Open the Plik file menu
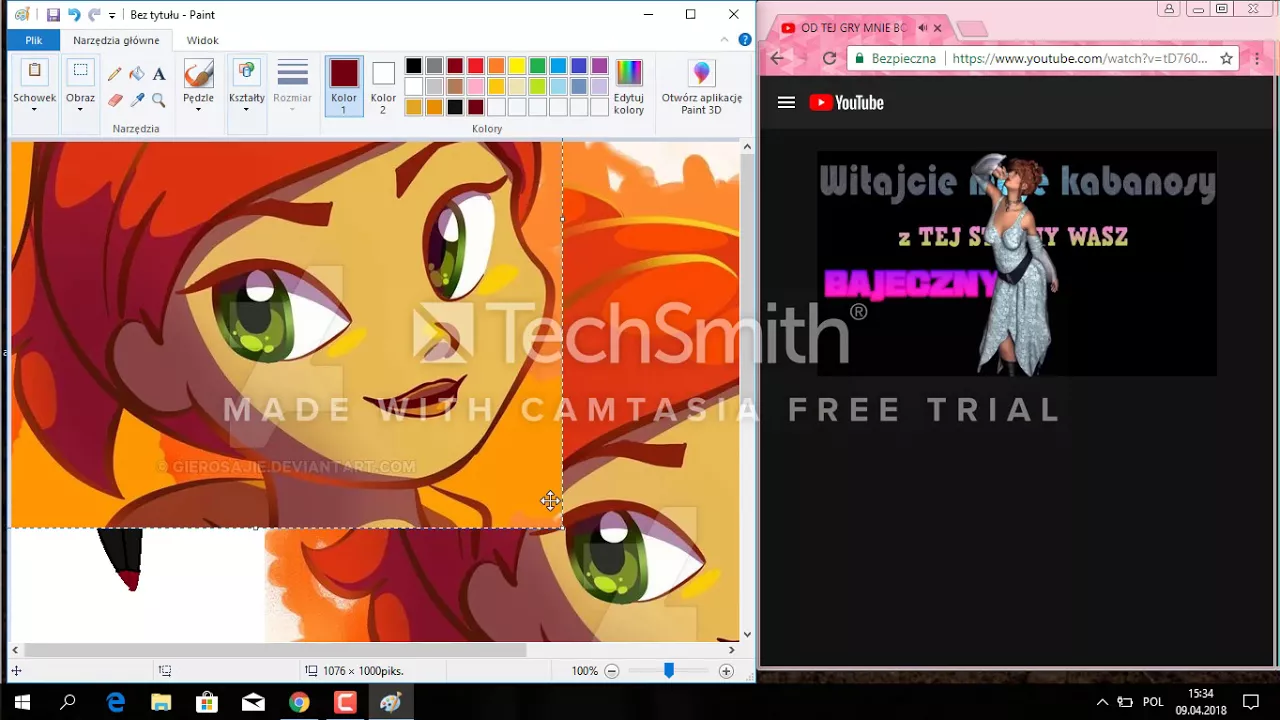 34,41
